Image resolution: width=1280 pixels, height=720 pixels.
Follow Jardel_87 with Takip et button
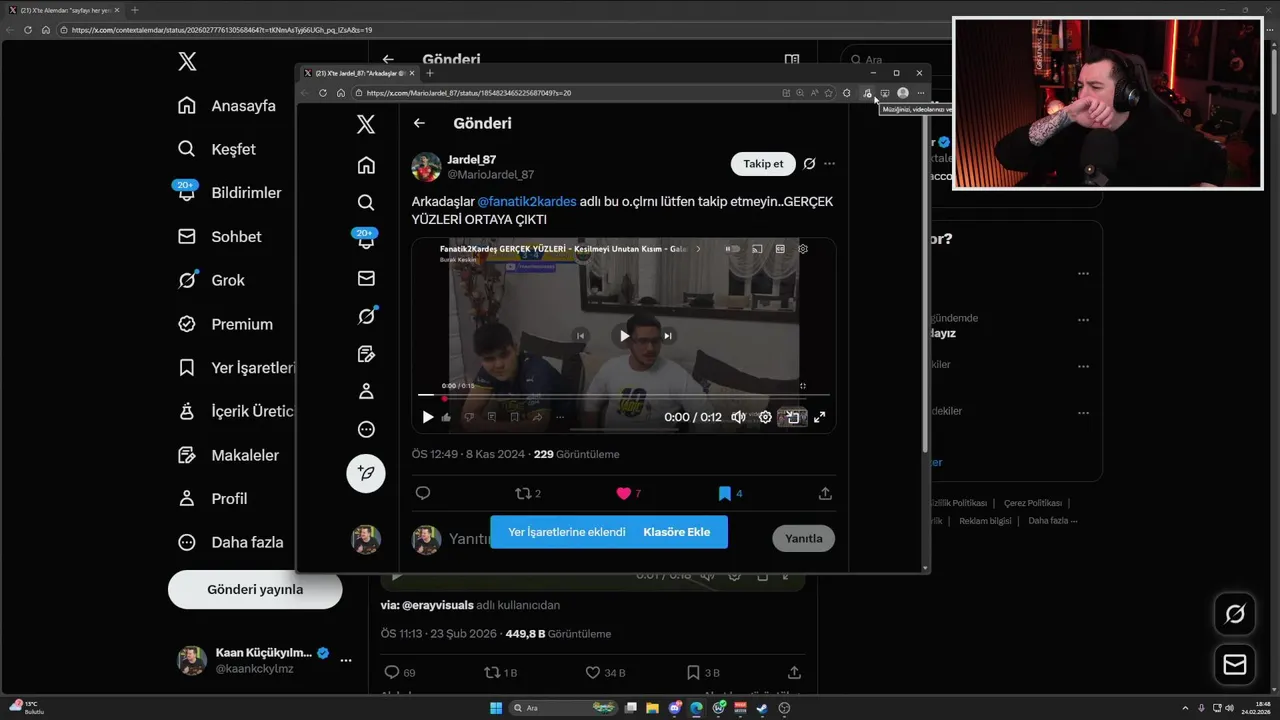tap(763, 164)
